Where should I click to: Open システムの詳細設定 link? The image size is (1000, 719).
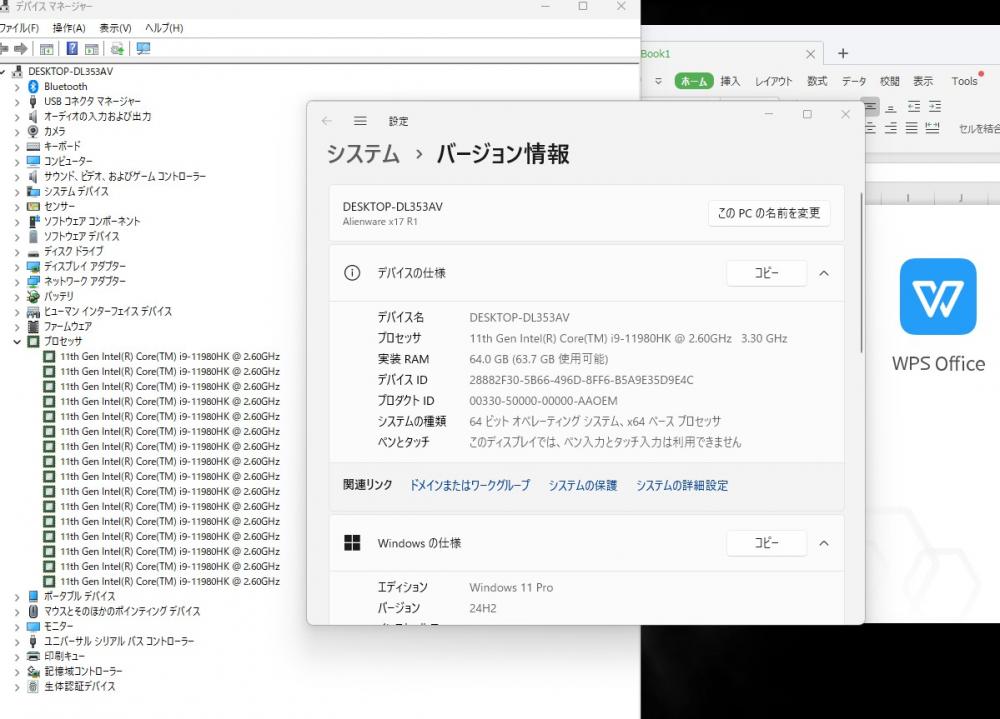(x=682, y=485)
